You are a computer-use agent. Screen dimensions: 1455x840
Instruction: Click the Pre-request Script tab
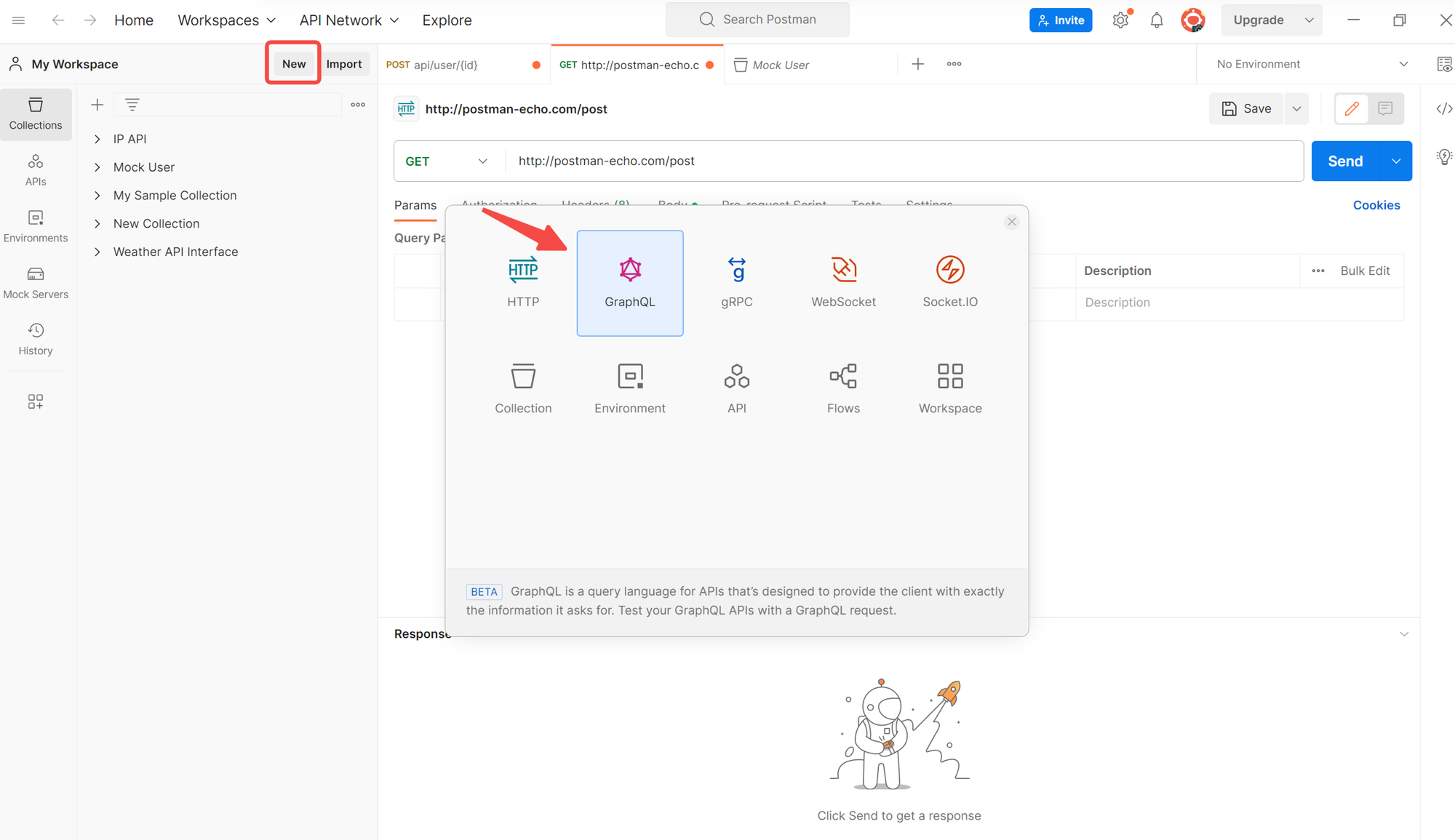coord(775,205)
